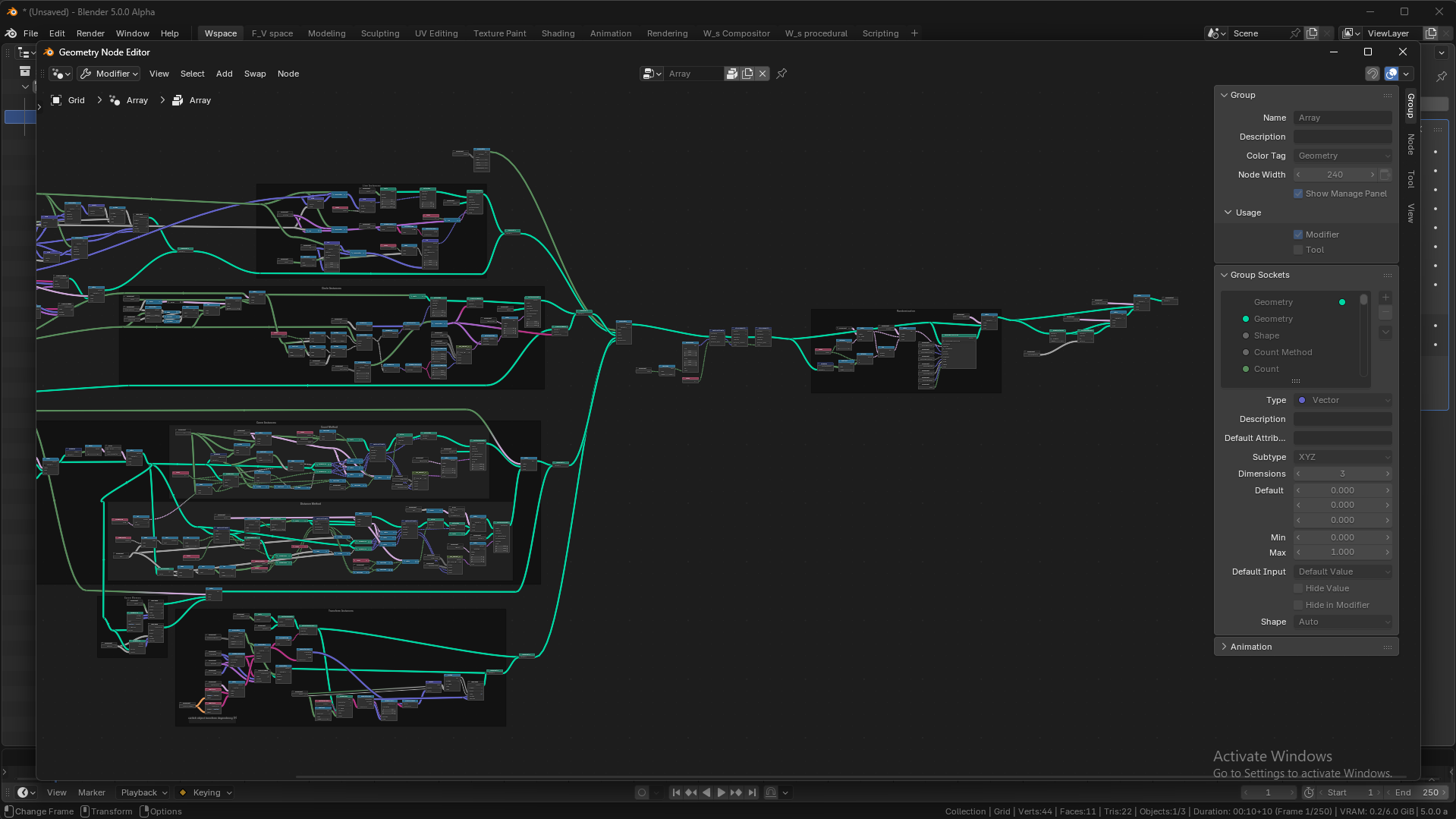Open the socket Type Vector dropdown
This screenshot has height=819, width=1456.
[x=1343, y=400]
